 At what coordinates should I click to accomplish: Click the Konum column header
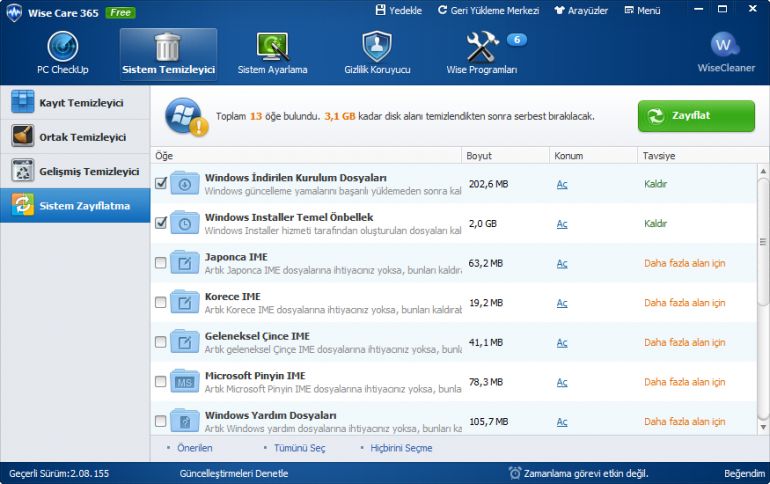coord(593,156)
